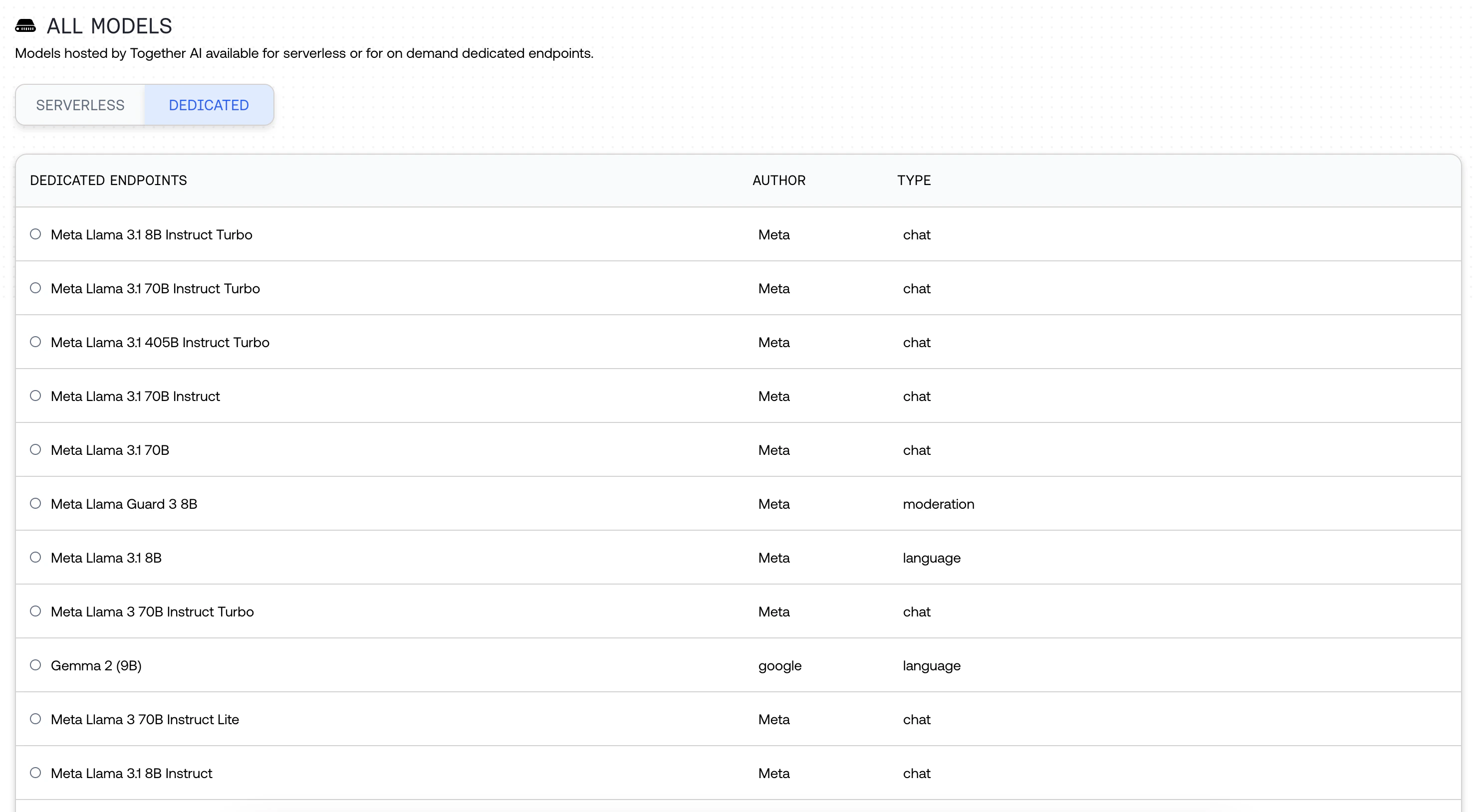Switch to the Serverless tab
This screenshot has width=1476, height=812.
[80, 105]
